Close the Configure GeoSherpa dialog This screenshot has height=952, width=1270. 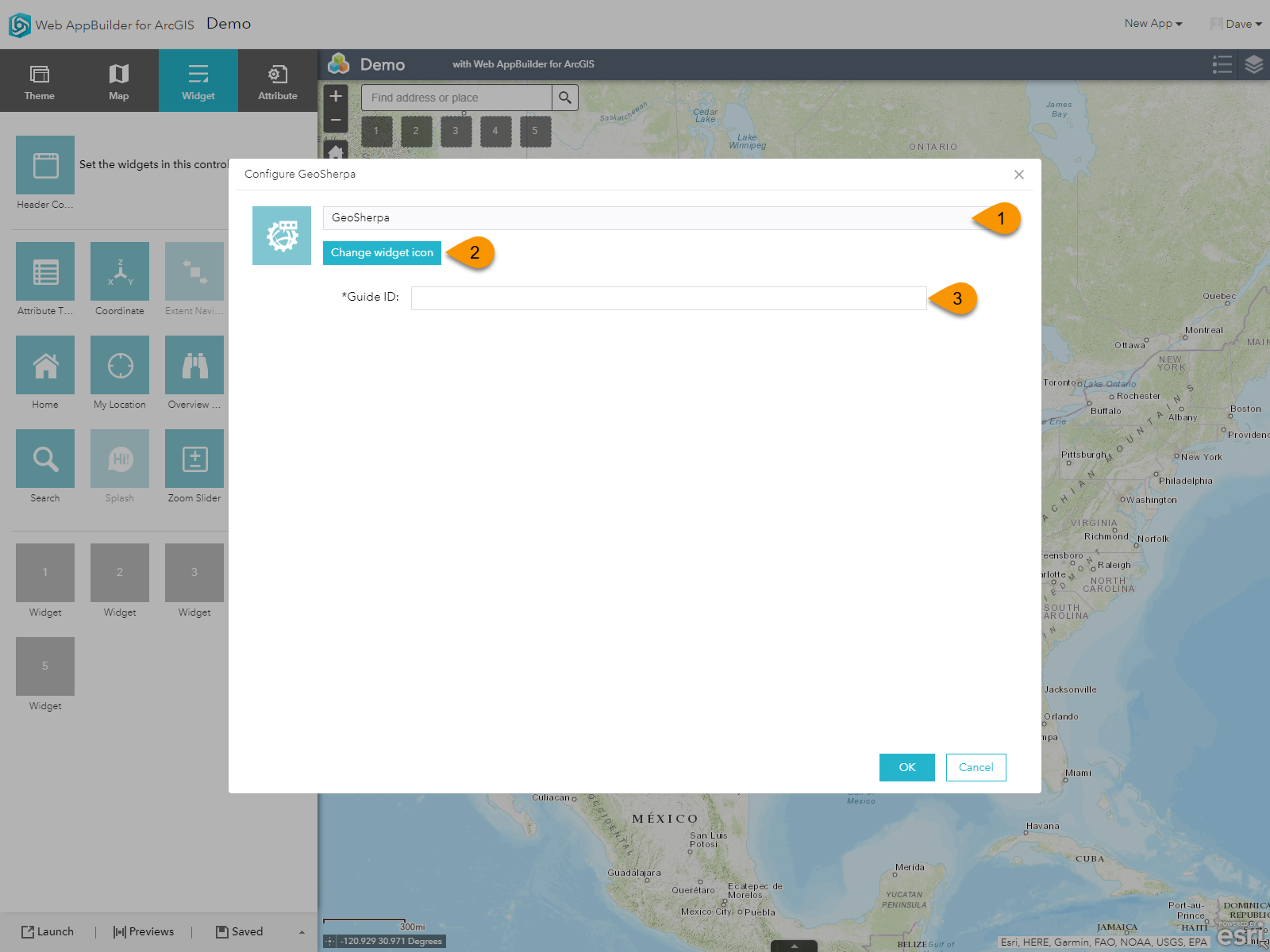(1019, 175)
